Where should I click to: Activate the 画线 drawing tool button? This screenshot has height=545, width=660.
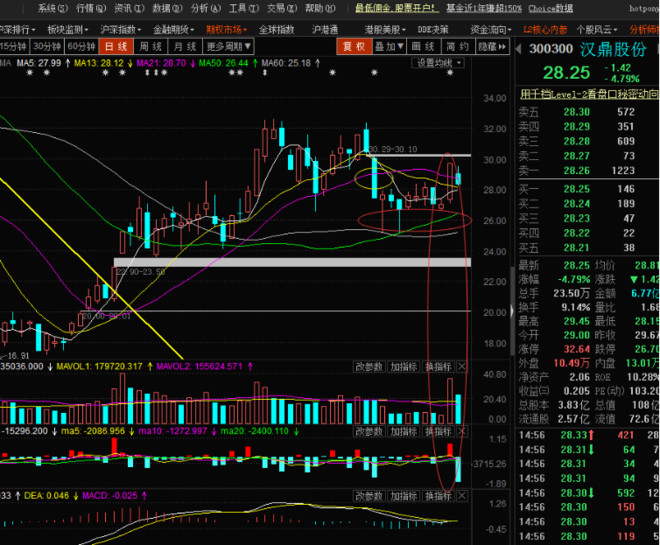(x=423, y=46)
